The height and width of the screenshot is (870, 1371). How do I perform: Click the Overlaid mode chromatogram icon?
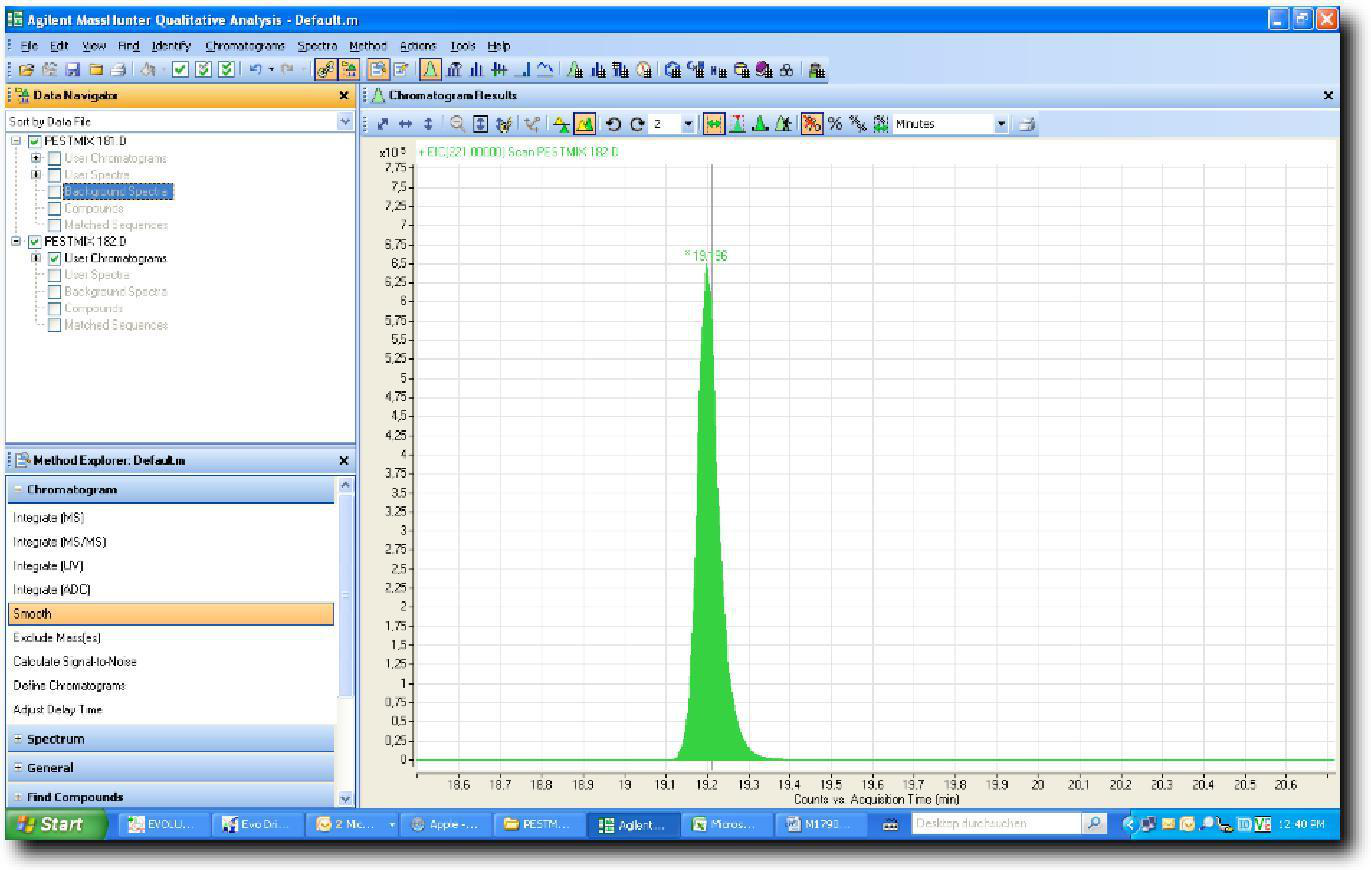tap(584, 124)
